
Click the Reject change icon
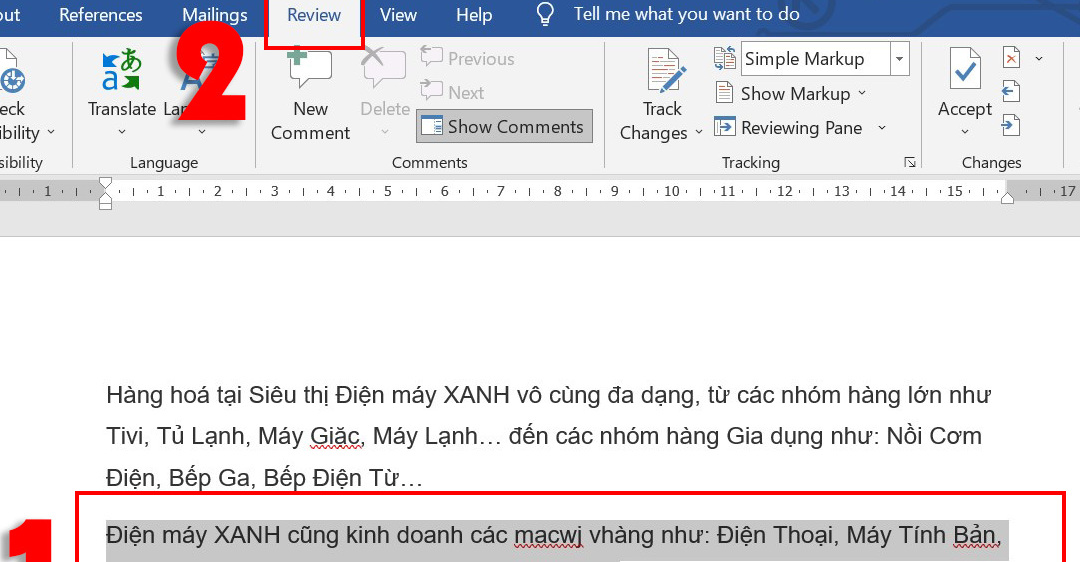tap(1011, 58)
